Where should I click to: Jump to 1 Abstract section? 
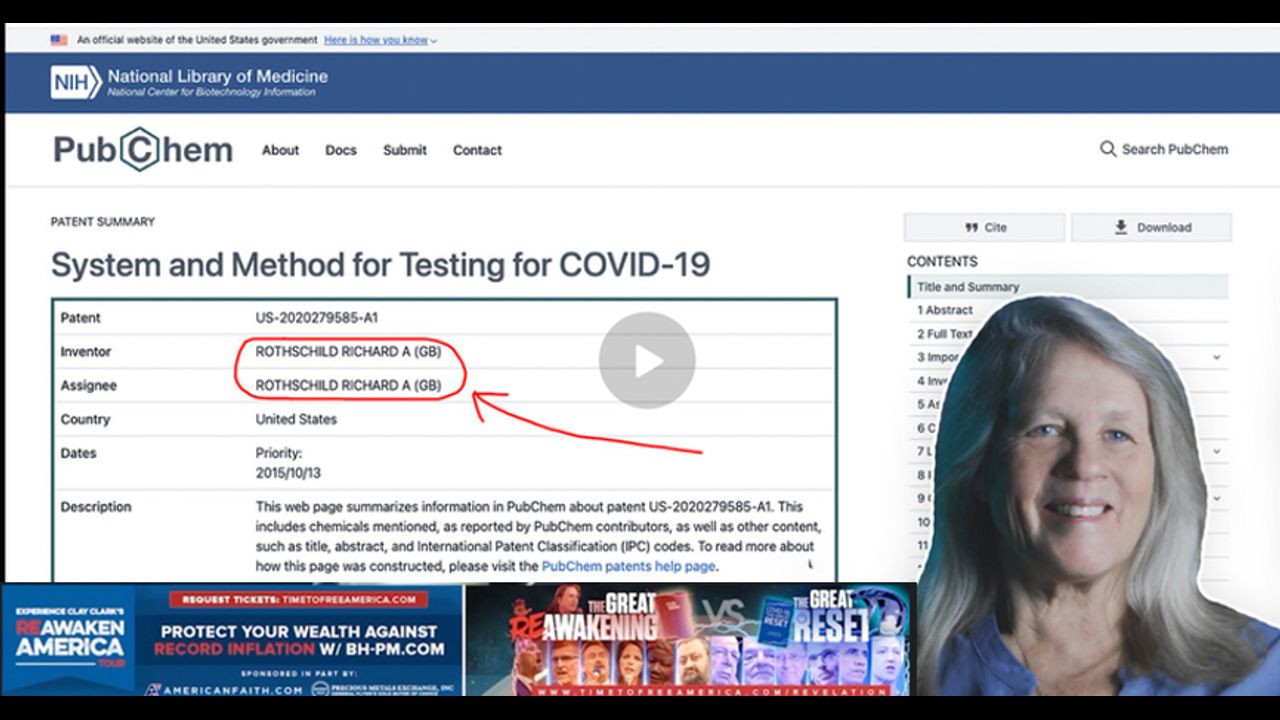[945, 310]
